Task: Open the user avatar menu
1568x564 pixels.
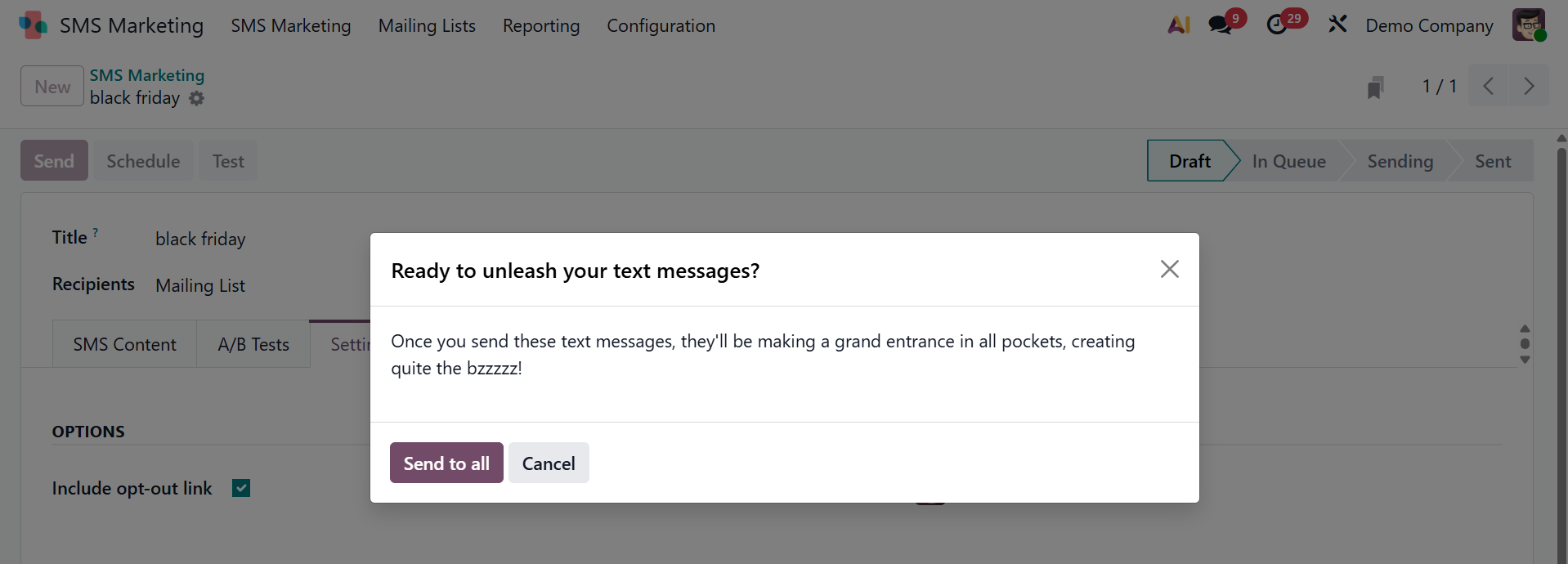Action: pyautogui.click(x=1528, y=25)
